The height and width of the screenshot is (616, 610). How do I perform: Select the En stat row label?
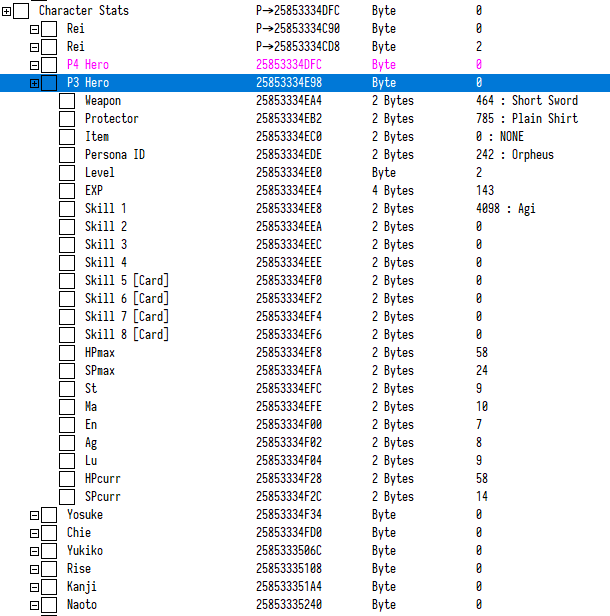(91, 425)
